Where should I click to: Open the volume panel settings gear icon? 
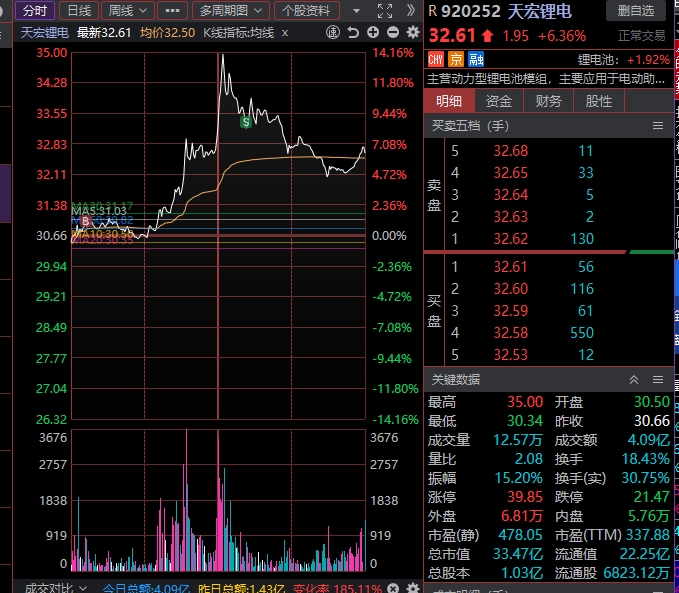[413, 588]
